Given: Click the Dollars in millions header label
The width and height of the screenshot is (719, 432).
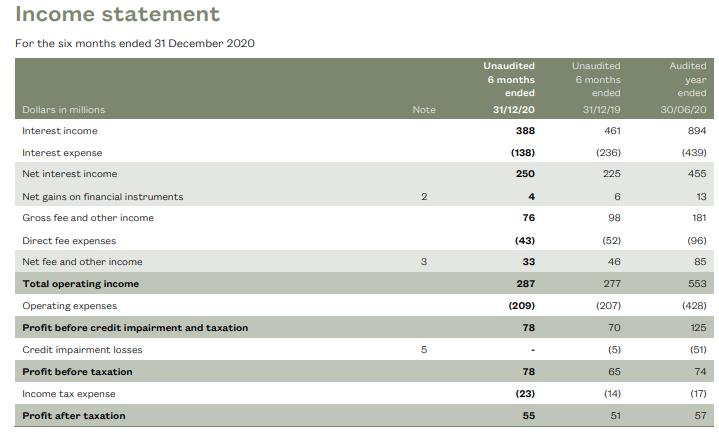Looking at the screenshot, I should (63, 109).
